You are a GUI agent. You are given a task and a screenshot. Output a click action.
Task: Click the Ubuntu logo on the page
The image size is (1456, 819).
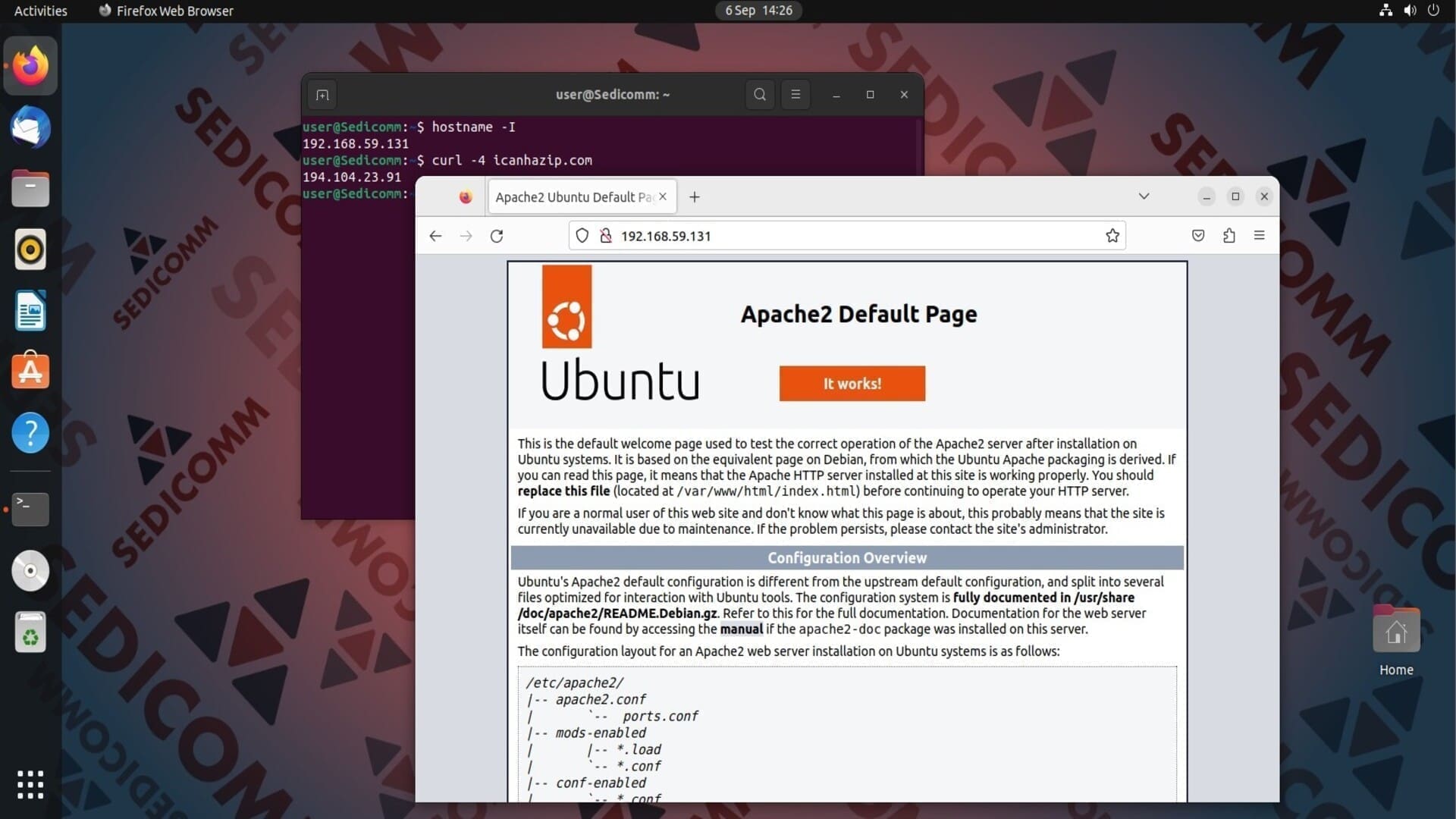pyautogui.click(x=620, y=332)
